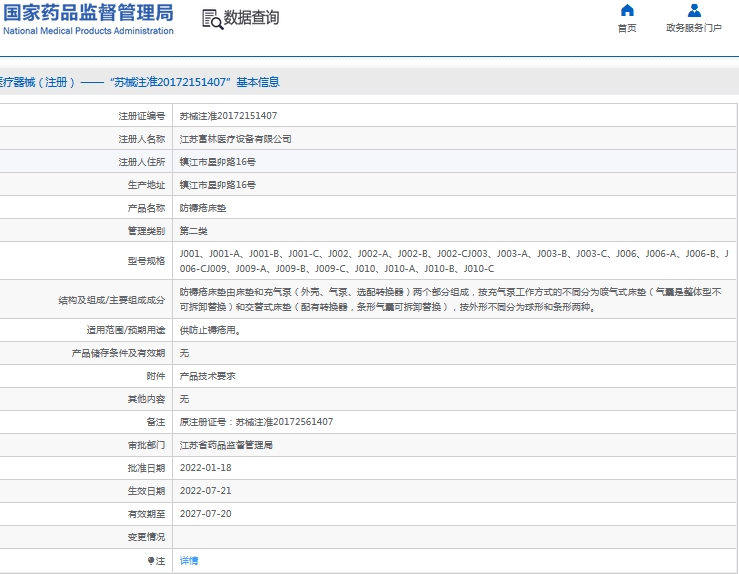Open the 详情 details link

pyautogui.click(x=189, y=561)
